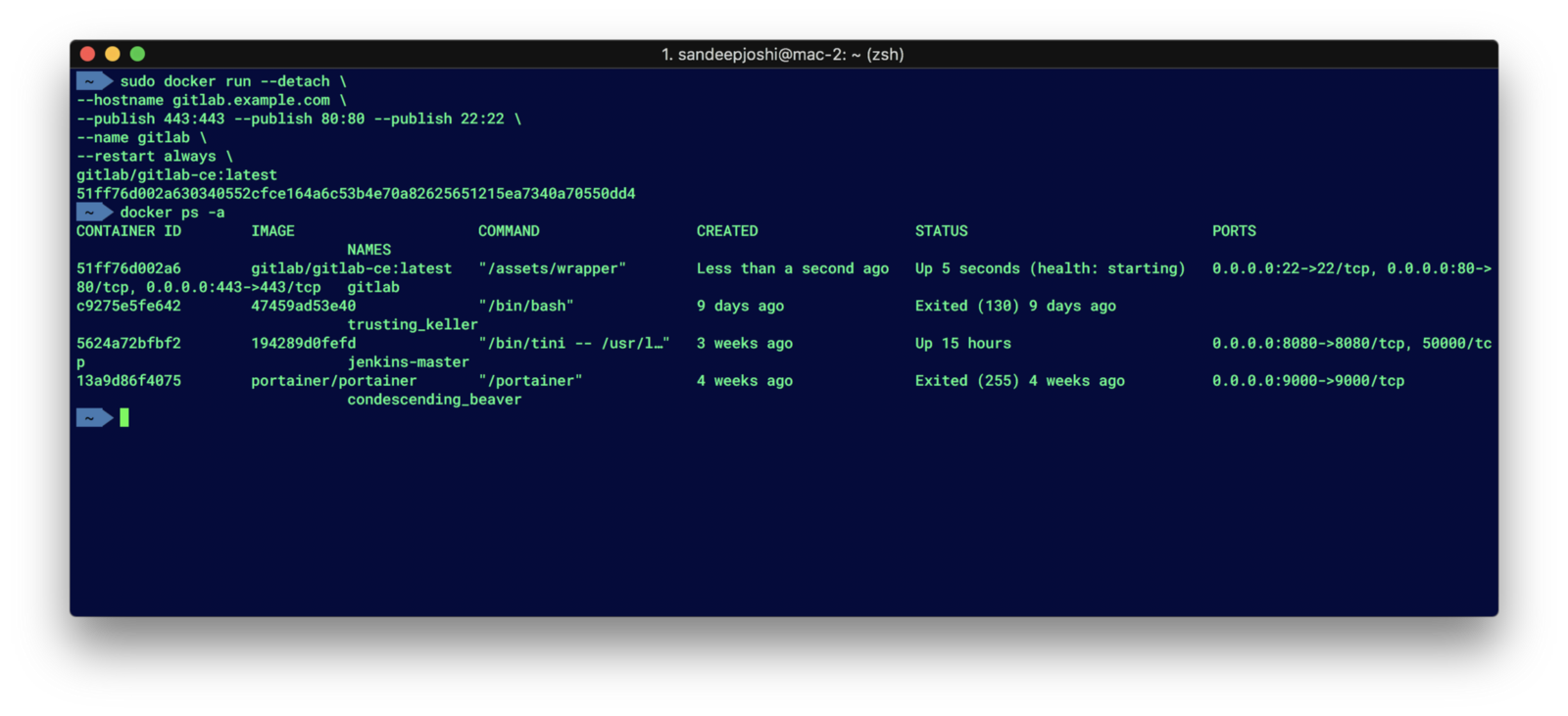This screenshot has height=716, width=1568.
Task: Click the red close window button
Action: (87, 54)
